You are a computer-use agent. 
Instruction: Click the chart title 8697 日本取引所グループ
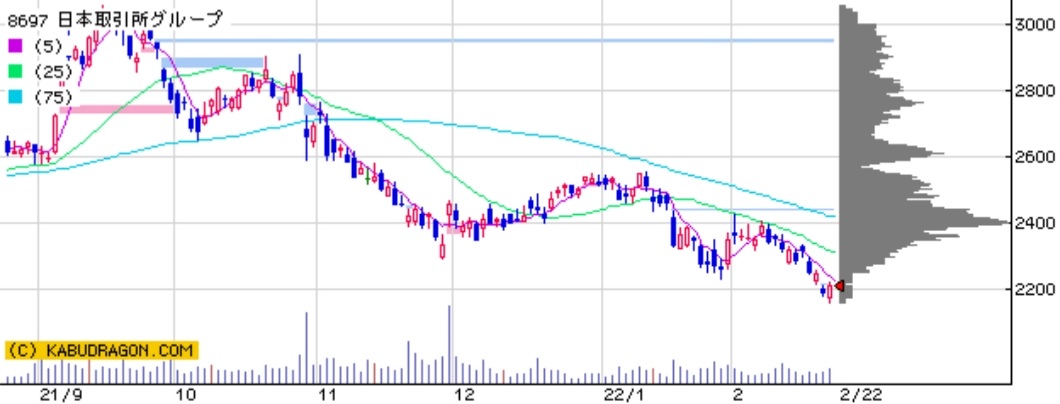(x=114, y=20)
